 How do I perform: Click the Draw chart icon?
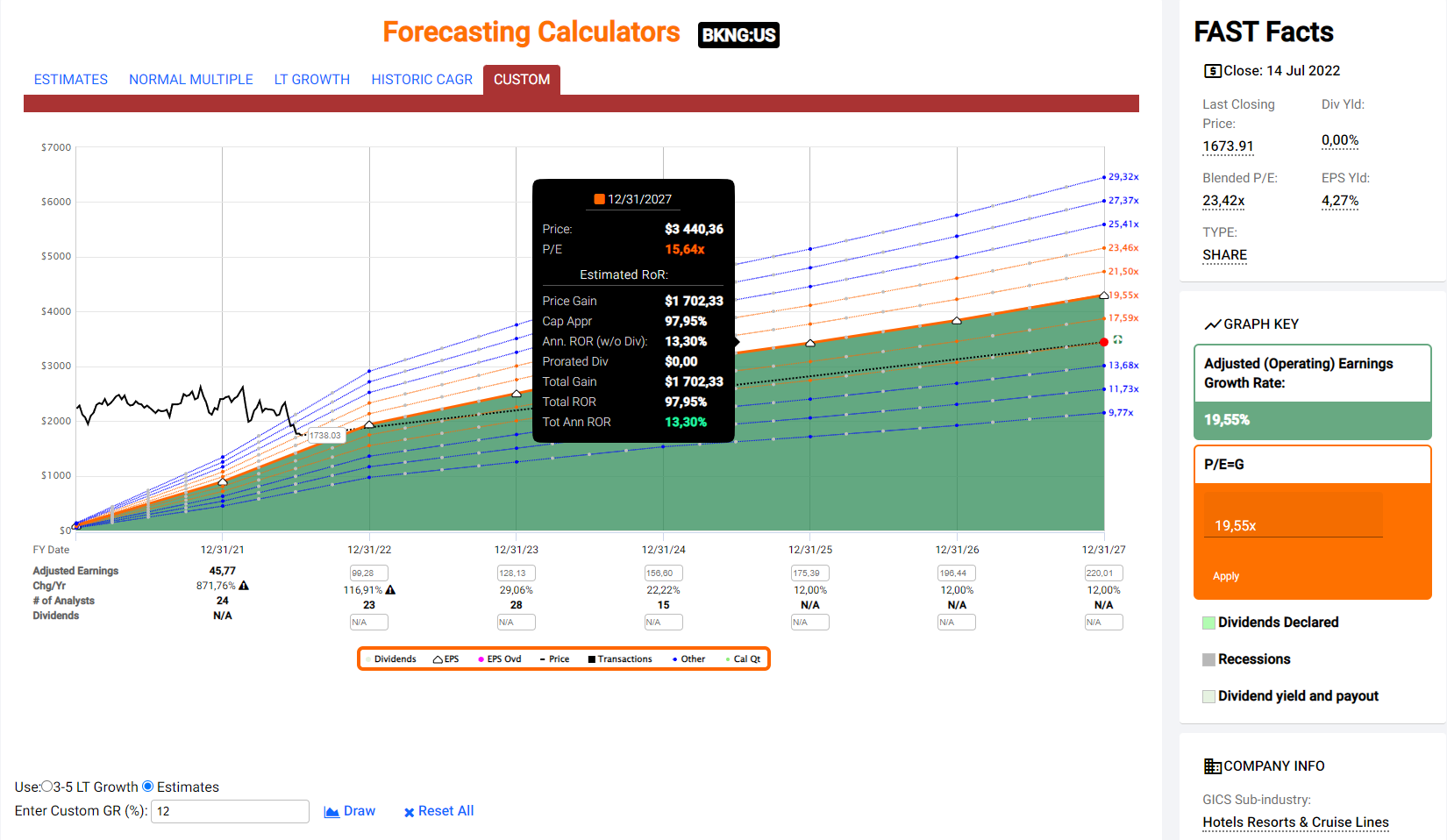(331, 812)
